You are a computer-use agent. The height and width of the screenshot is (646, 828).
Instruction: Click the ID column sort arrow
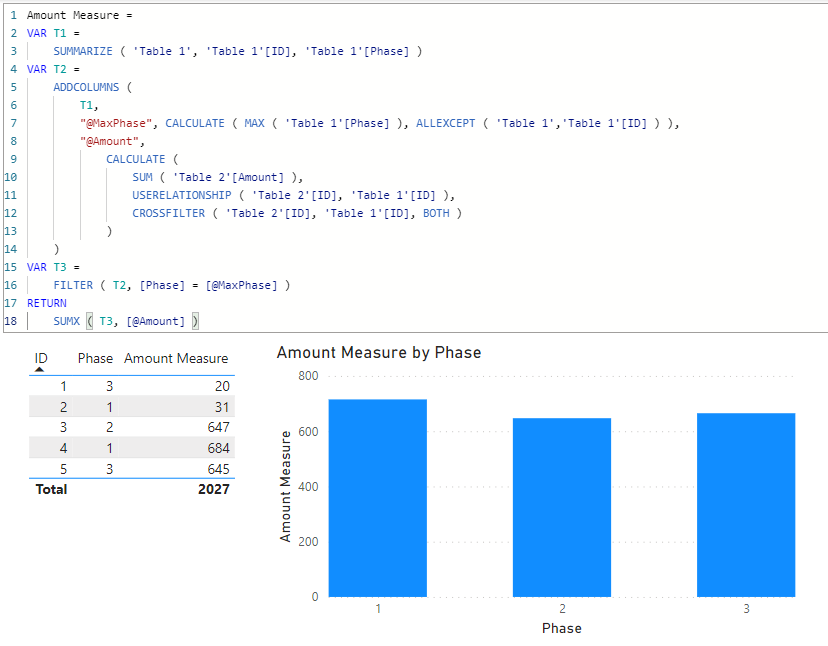(39, 369)
